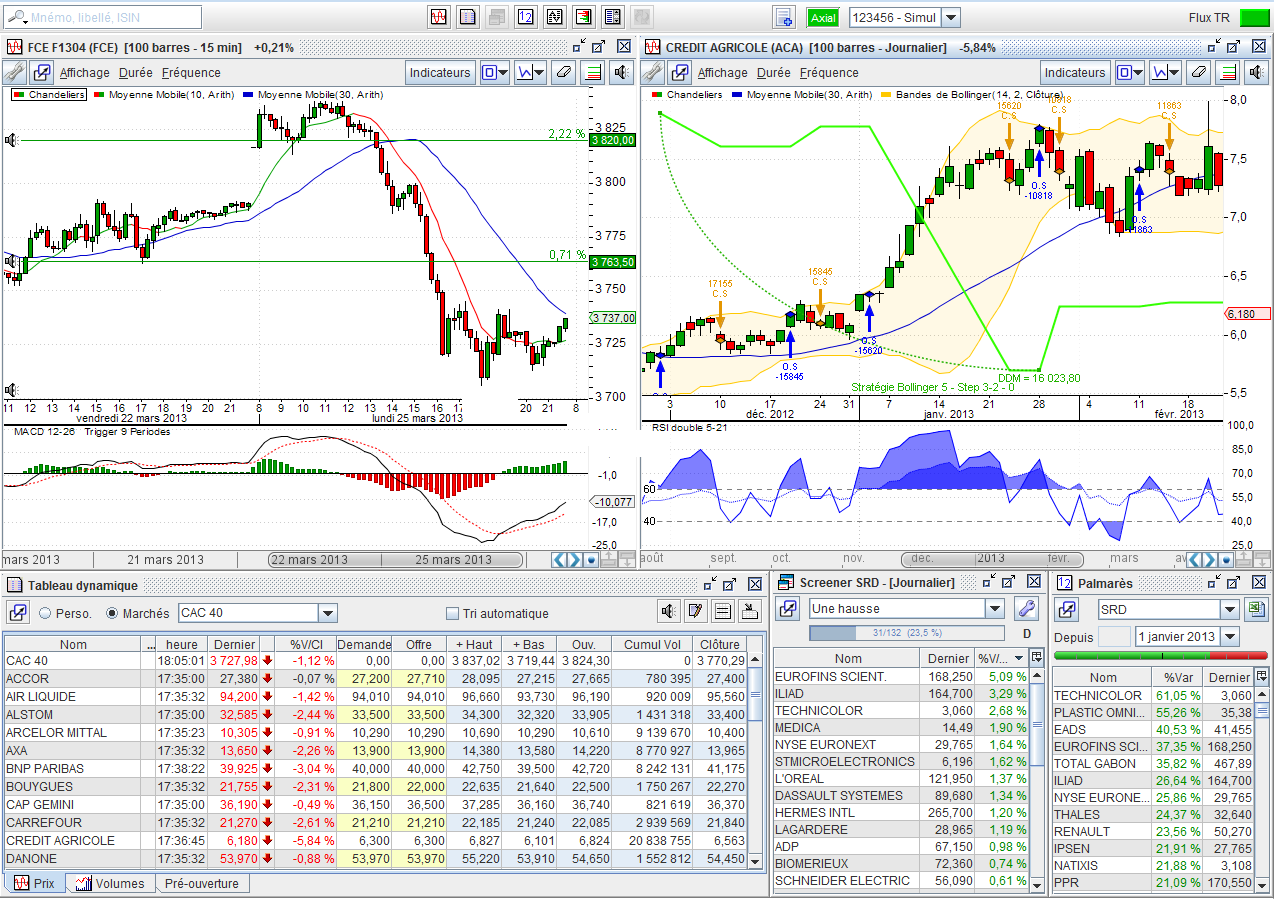
Task: Sort the screener by the Nom column
Action: click(x=848, y=658)
